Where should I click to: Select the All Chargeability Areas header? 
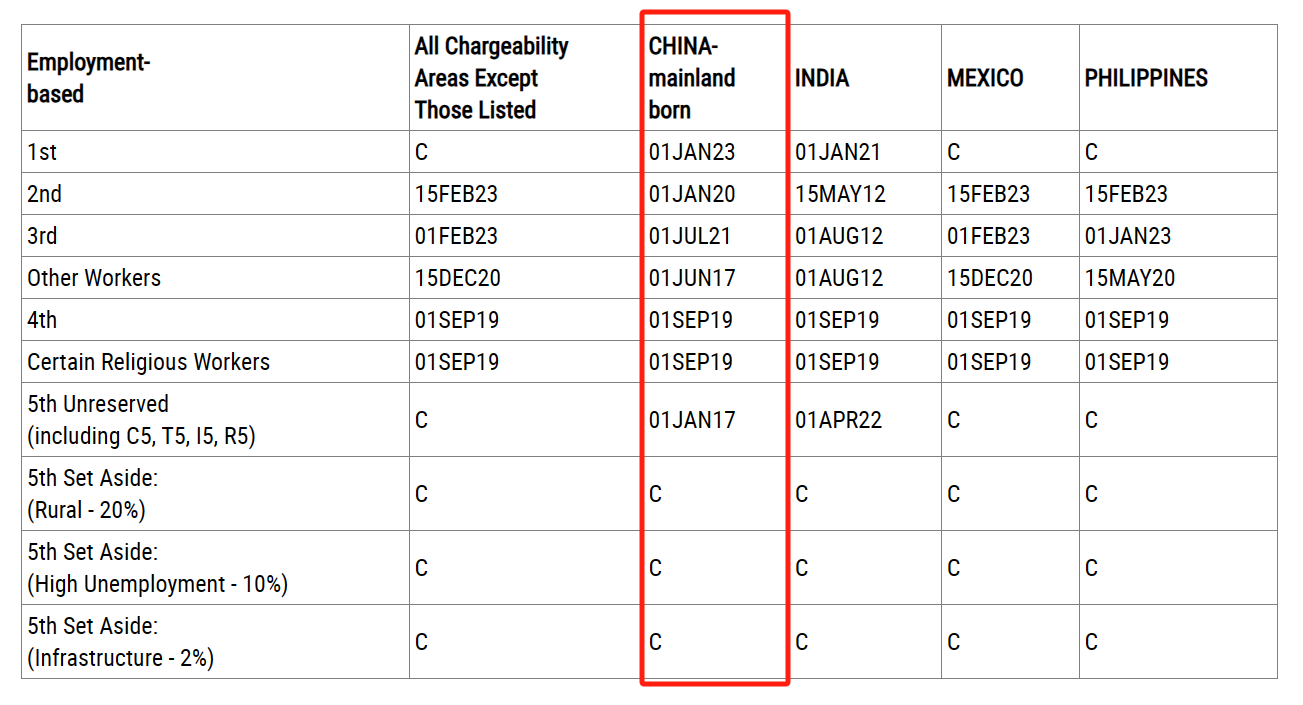[x=491, y=78]
